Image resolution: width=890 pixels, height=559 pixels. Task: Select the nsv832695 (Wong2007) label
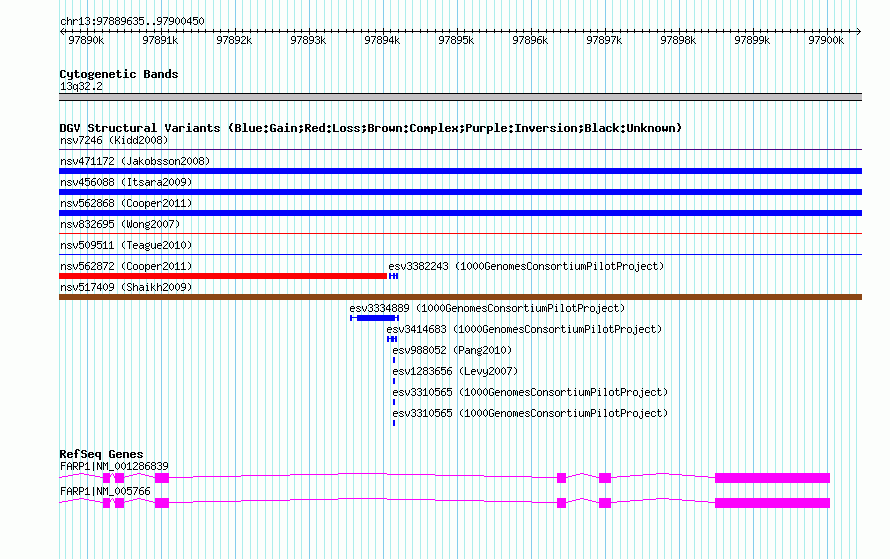coord(120,224)
